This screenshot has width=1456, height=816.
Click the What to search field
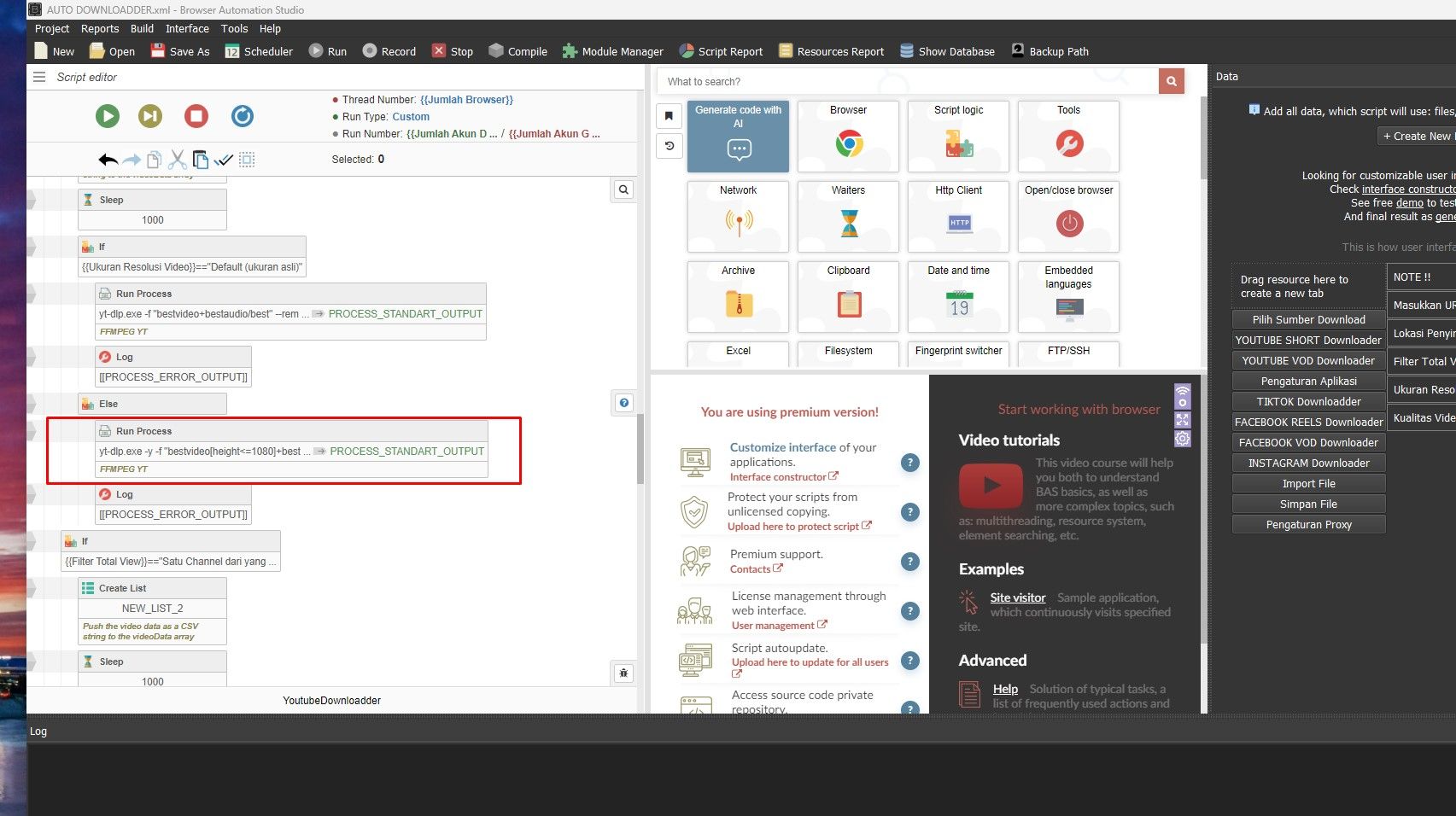(907, 82)
